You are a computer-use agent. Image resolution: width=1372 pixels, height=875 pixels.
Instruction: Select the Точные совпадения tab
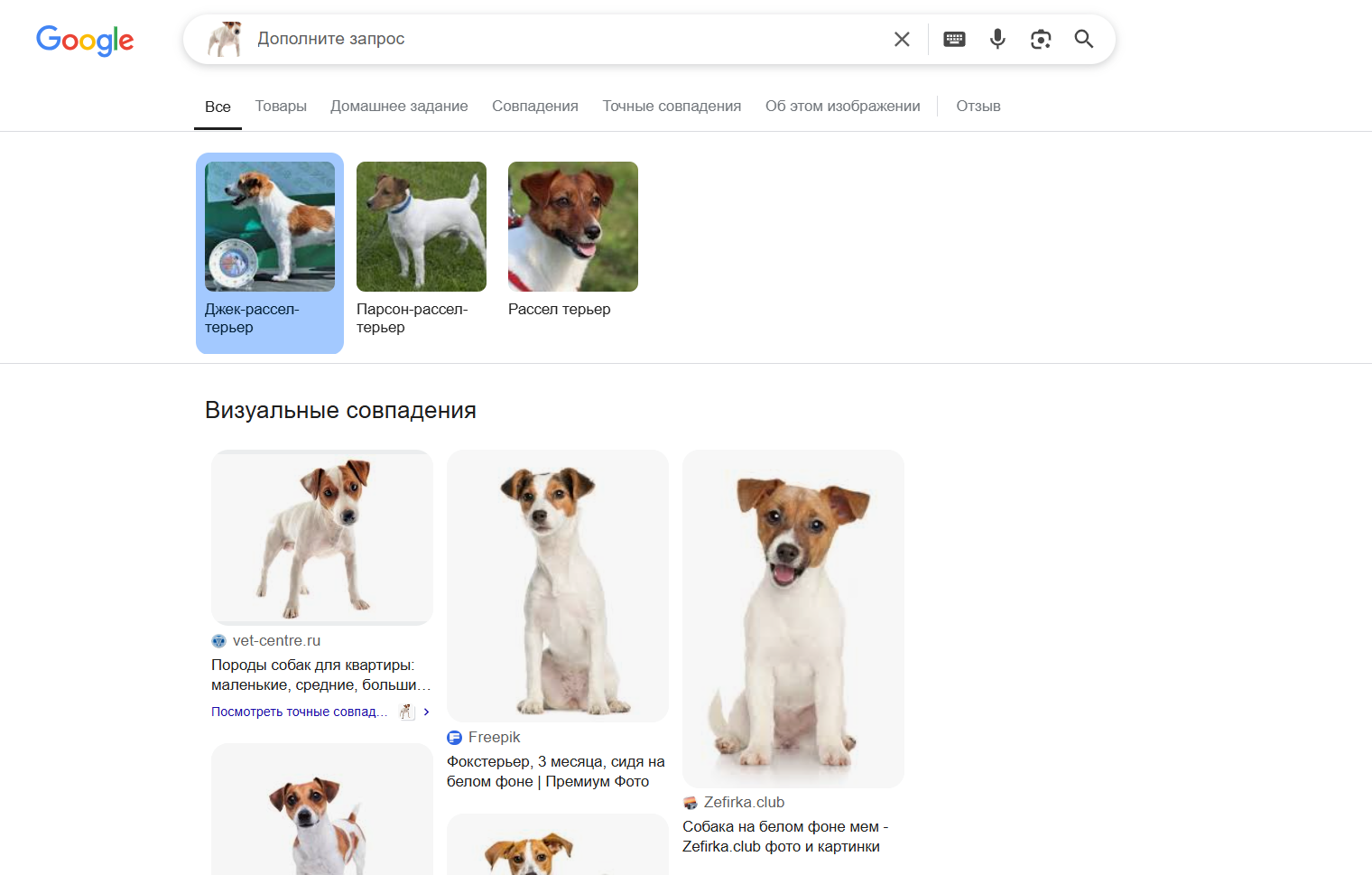[x=672, y=106]
